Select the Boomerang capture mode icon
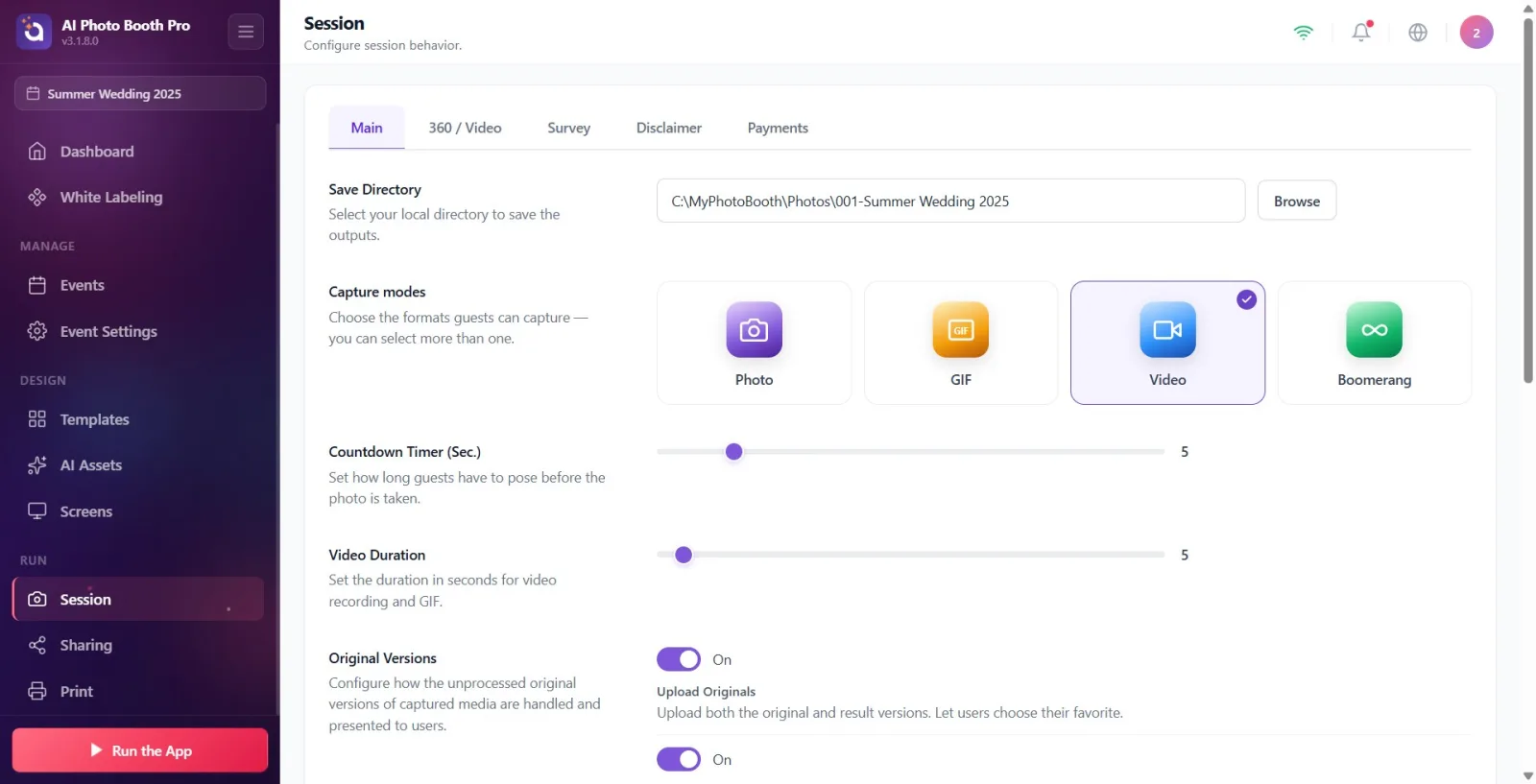This screenshot has height=784, width=1536. pyautogui.click(x=1374, y=330)
